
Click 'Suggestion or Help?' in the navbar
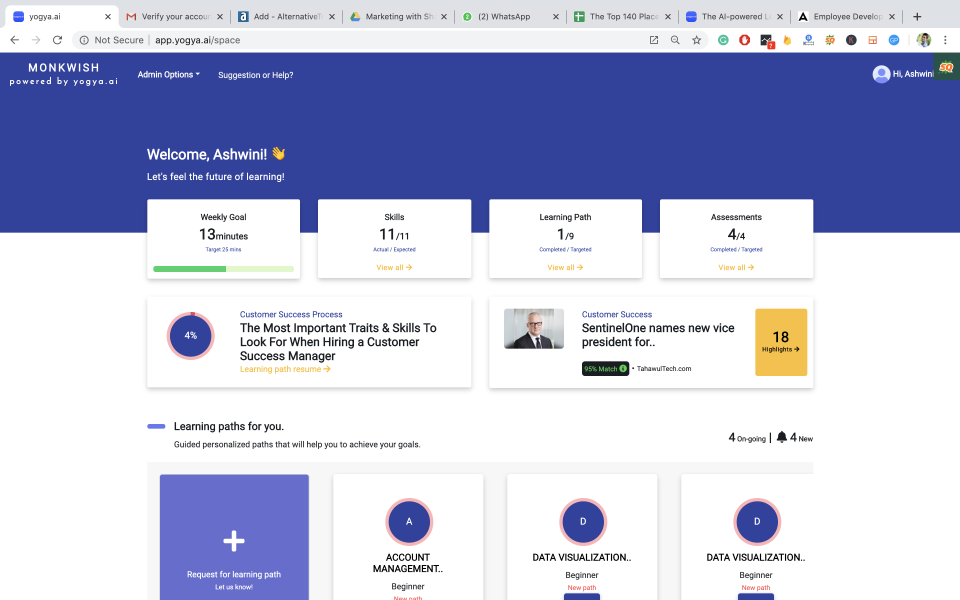[255, 74]
